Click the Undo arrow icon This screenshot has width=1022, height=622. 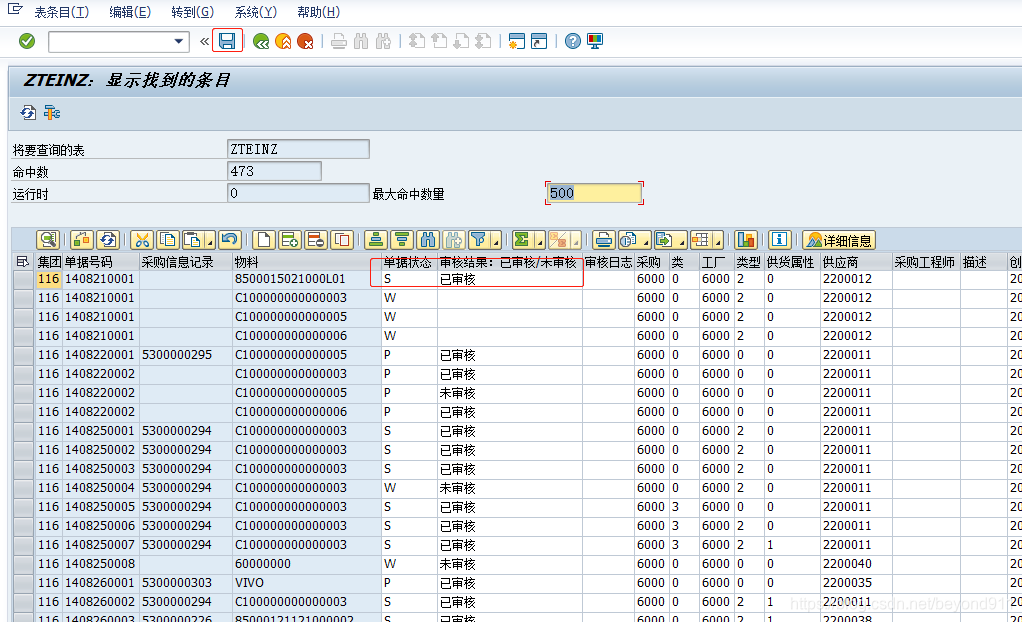[230, 240]
